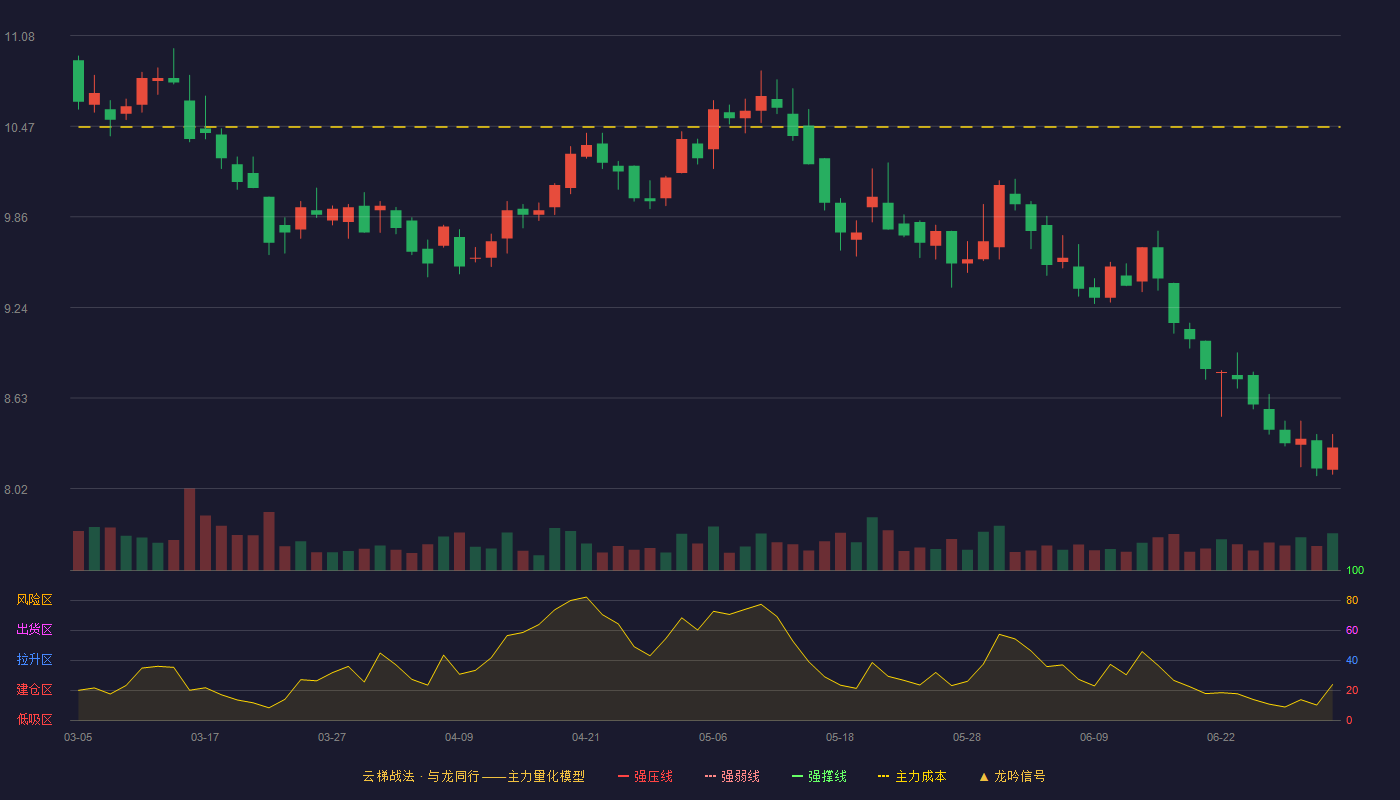Toggle the 强撑线 legend item

point(819,776)
